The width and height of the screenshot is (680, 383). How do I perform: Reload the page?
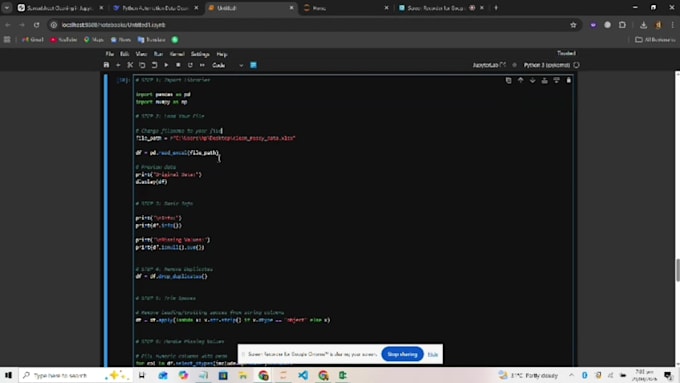coord(36,25)
